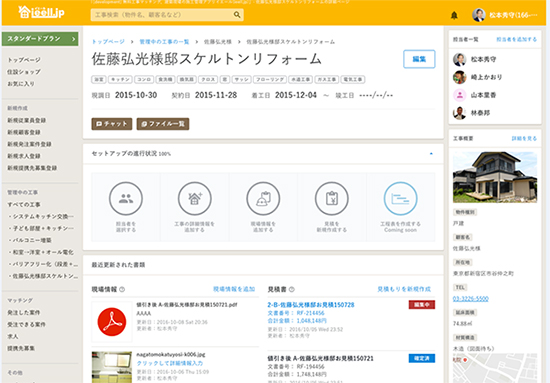Click クリックして詳細情報入力 link
The image size is (550, 383).
click(x=170, y=363)
